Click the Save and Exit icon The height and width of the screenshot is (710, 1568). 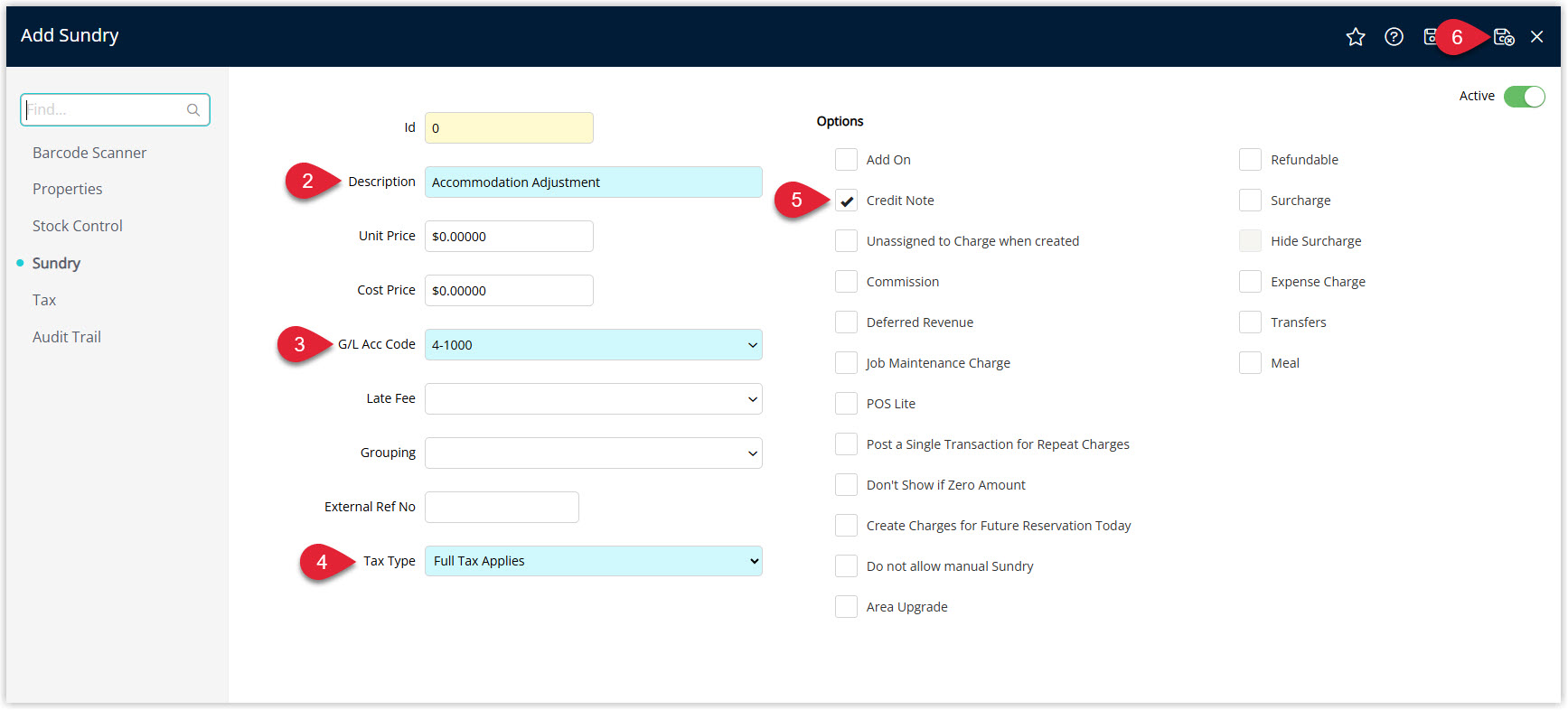(x=1504, y=37)
